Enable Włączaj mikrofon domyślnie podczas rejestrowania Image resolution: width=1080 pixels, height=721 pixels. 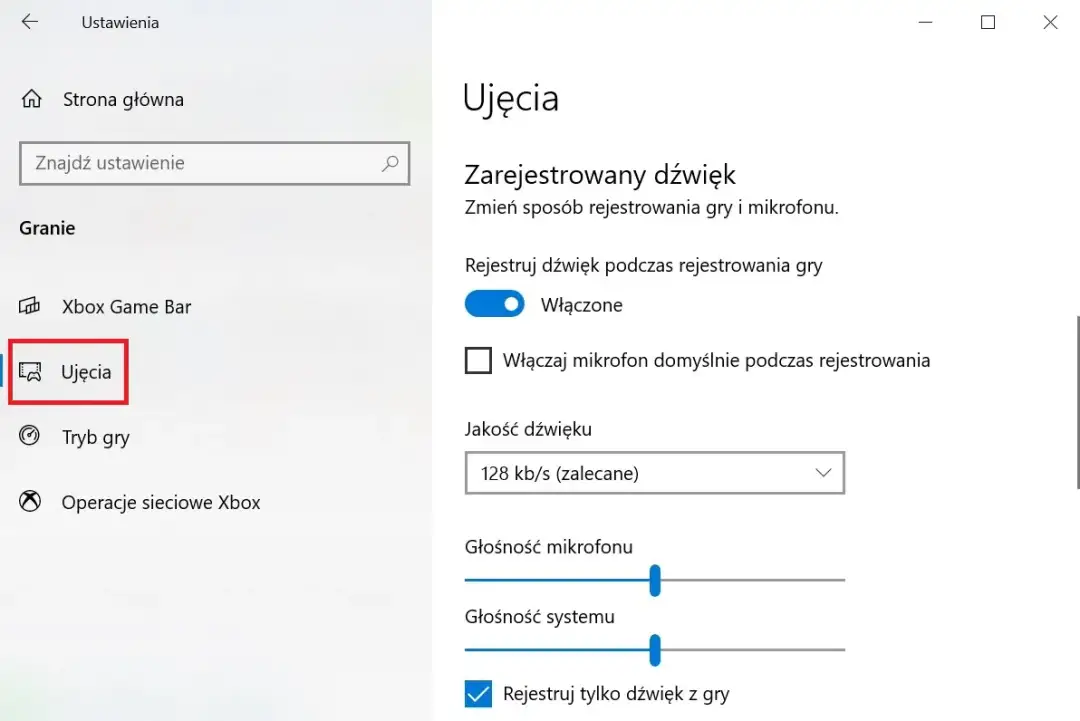478,360
